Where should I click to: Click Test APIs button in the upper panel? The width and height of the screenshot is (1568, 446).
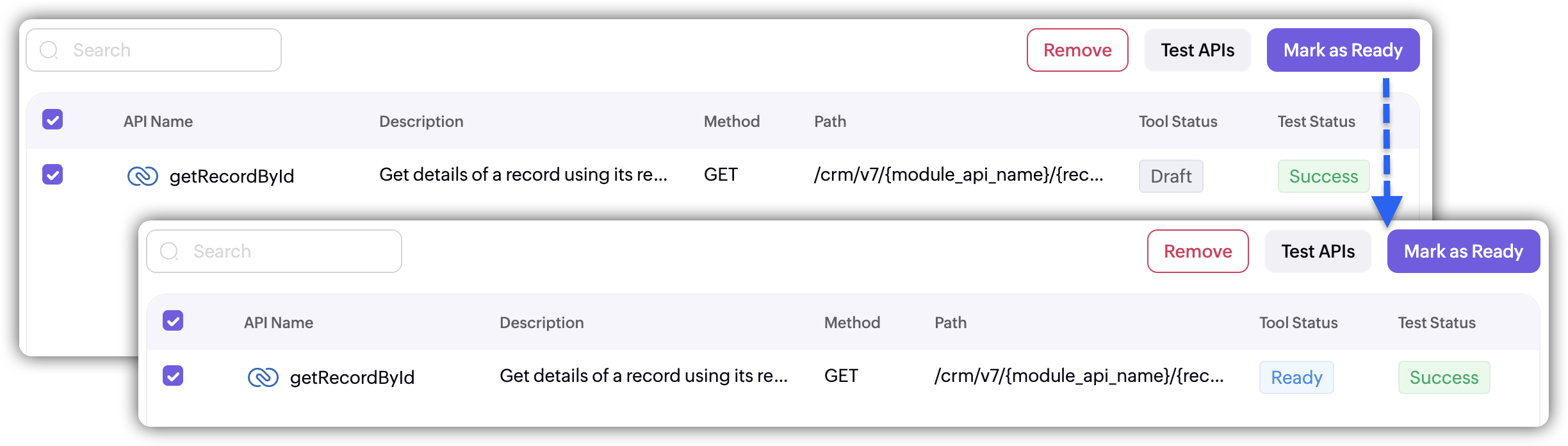click(x=1197, y=50)
